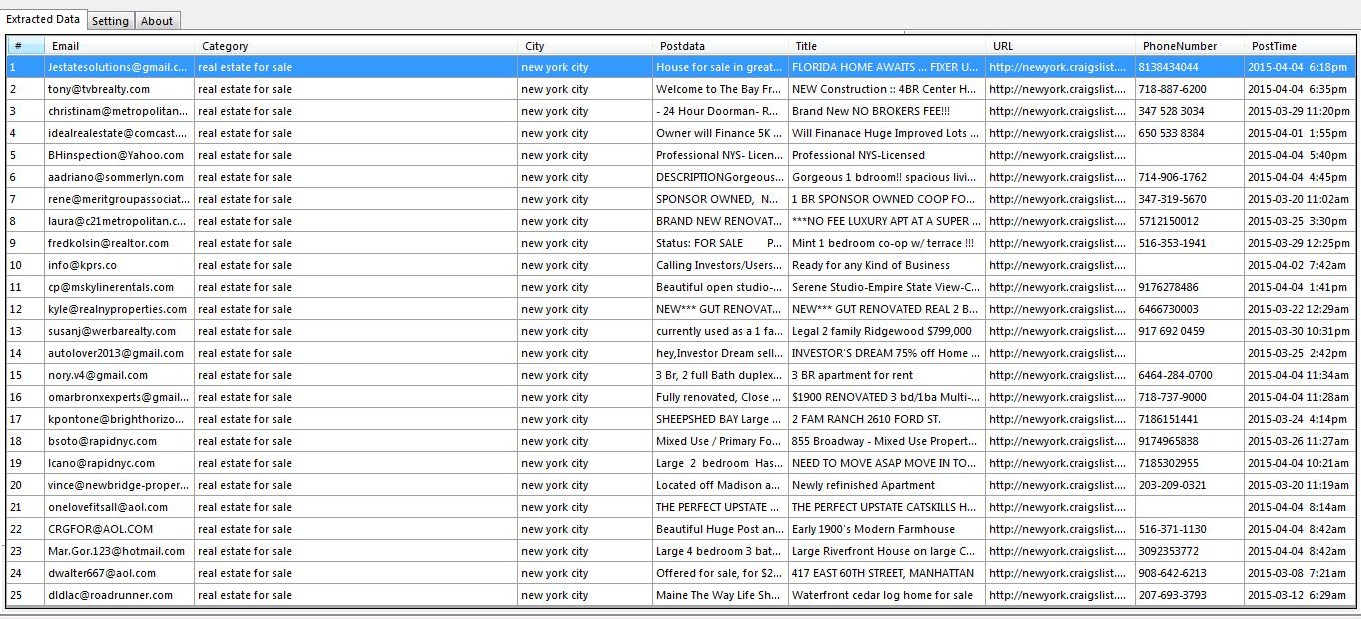Click postdata SHEEPSHED BAY Large ...

[719, 419]
